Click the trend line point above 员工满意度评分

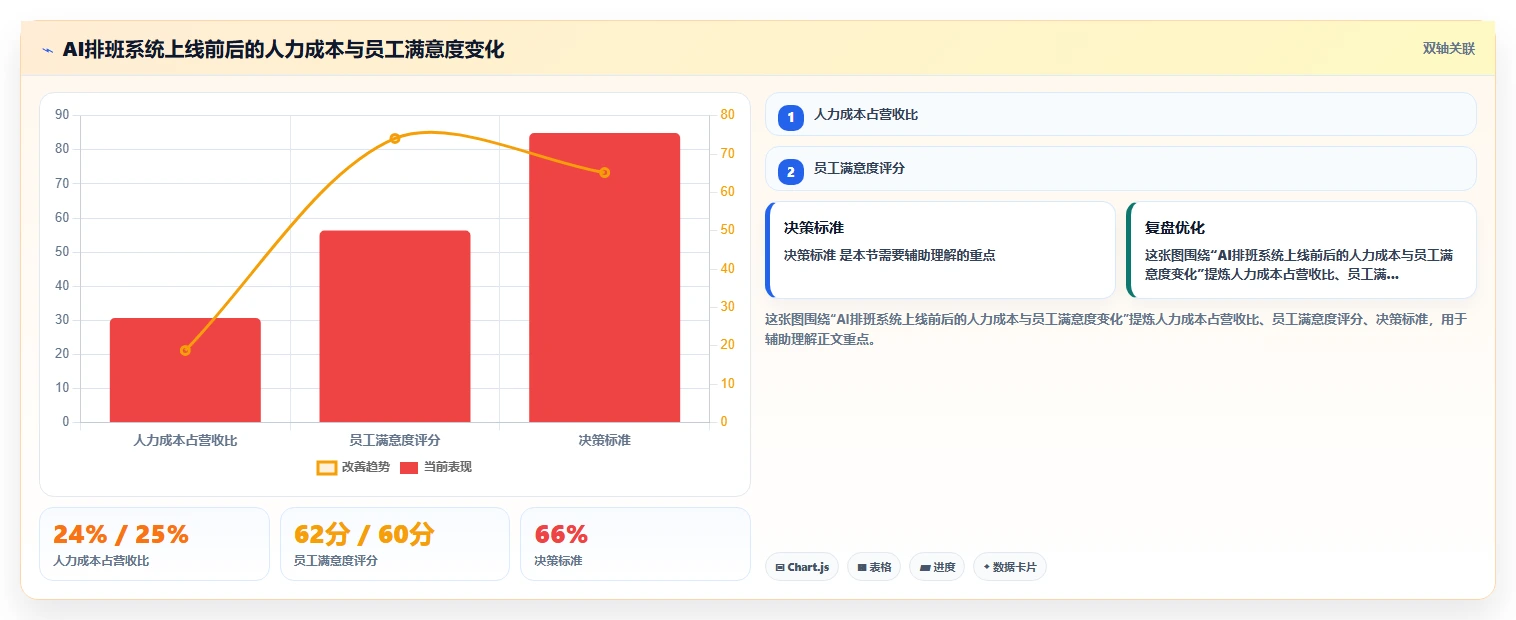point(395,138)
